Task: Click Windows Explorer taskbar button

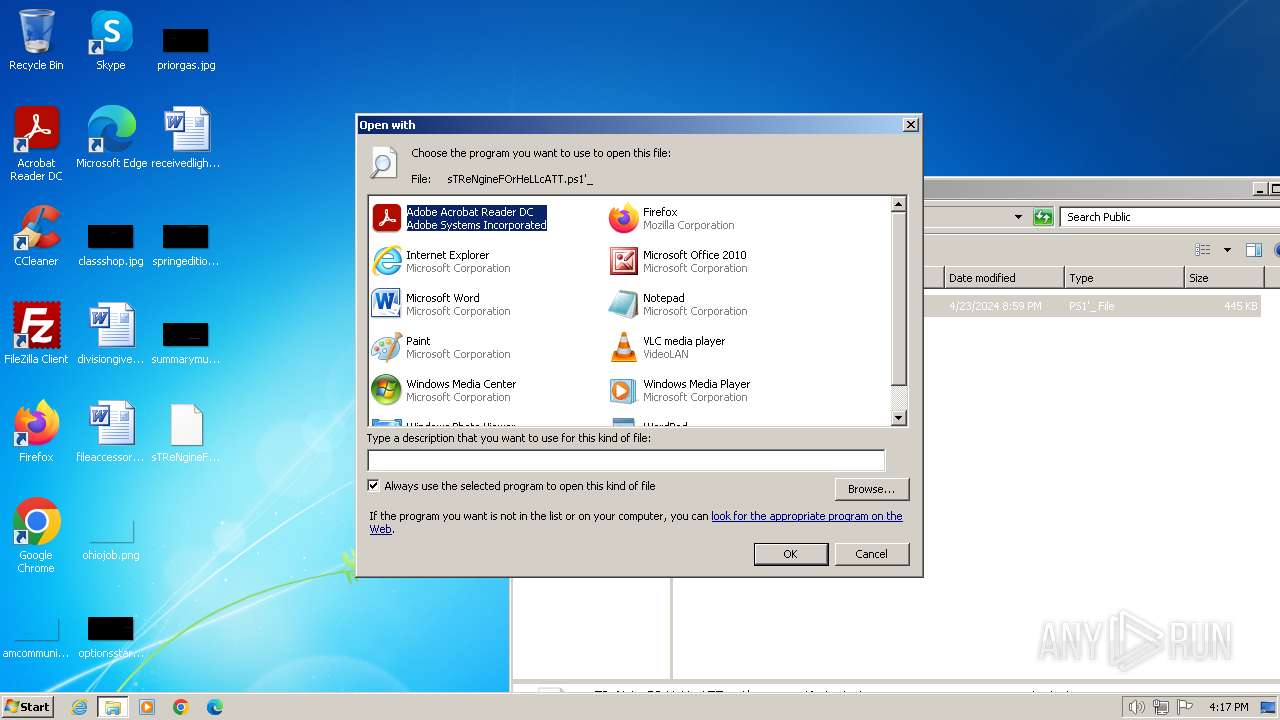Action: [113, 707]
